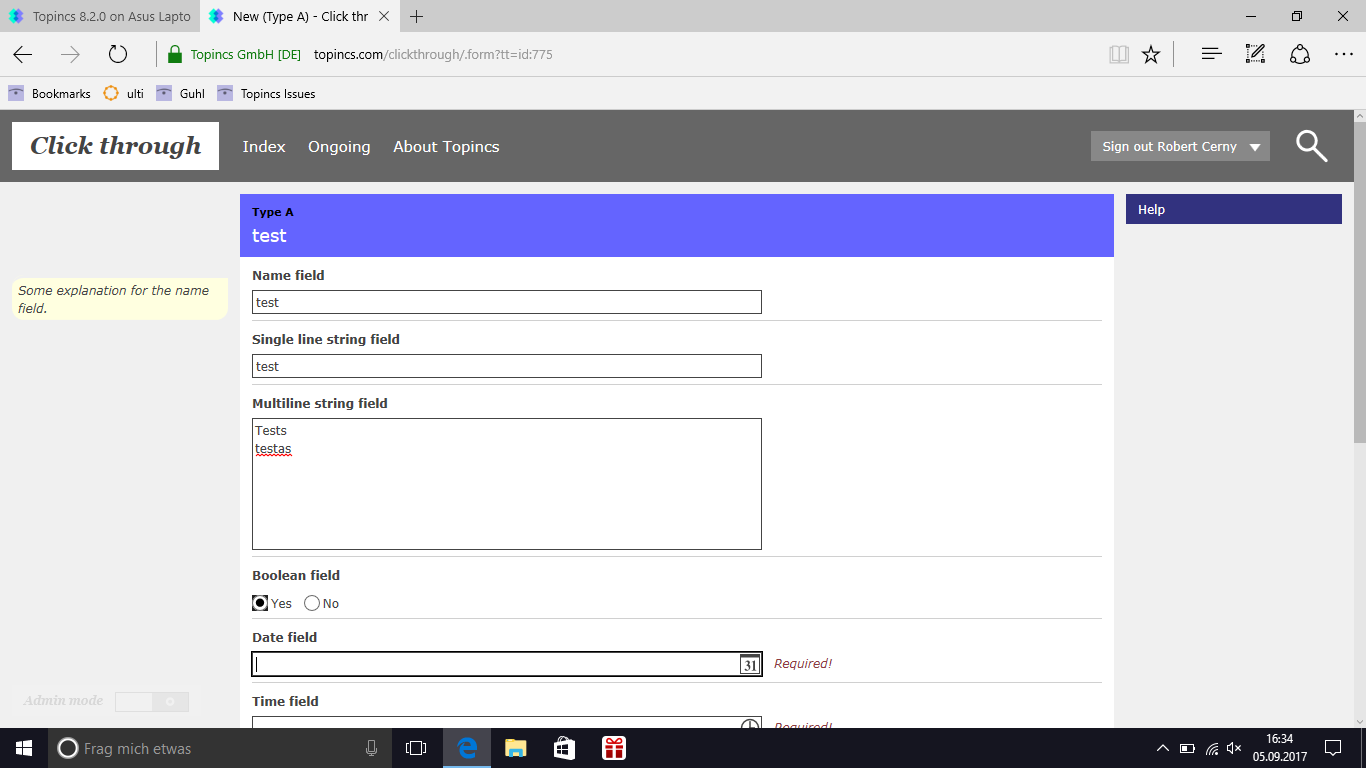Select No for Boolean field
1366x768 pixels.
312,603
